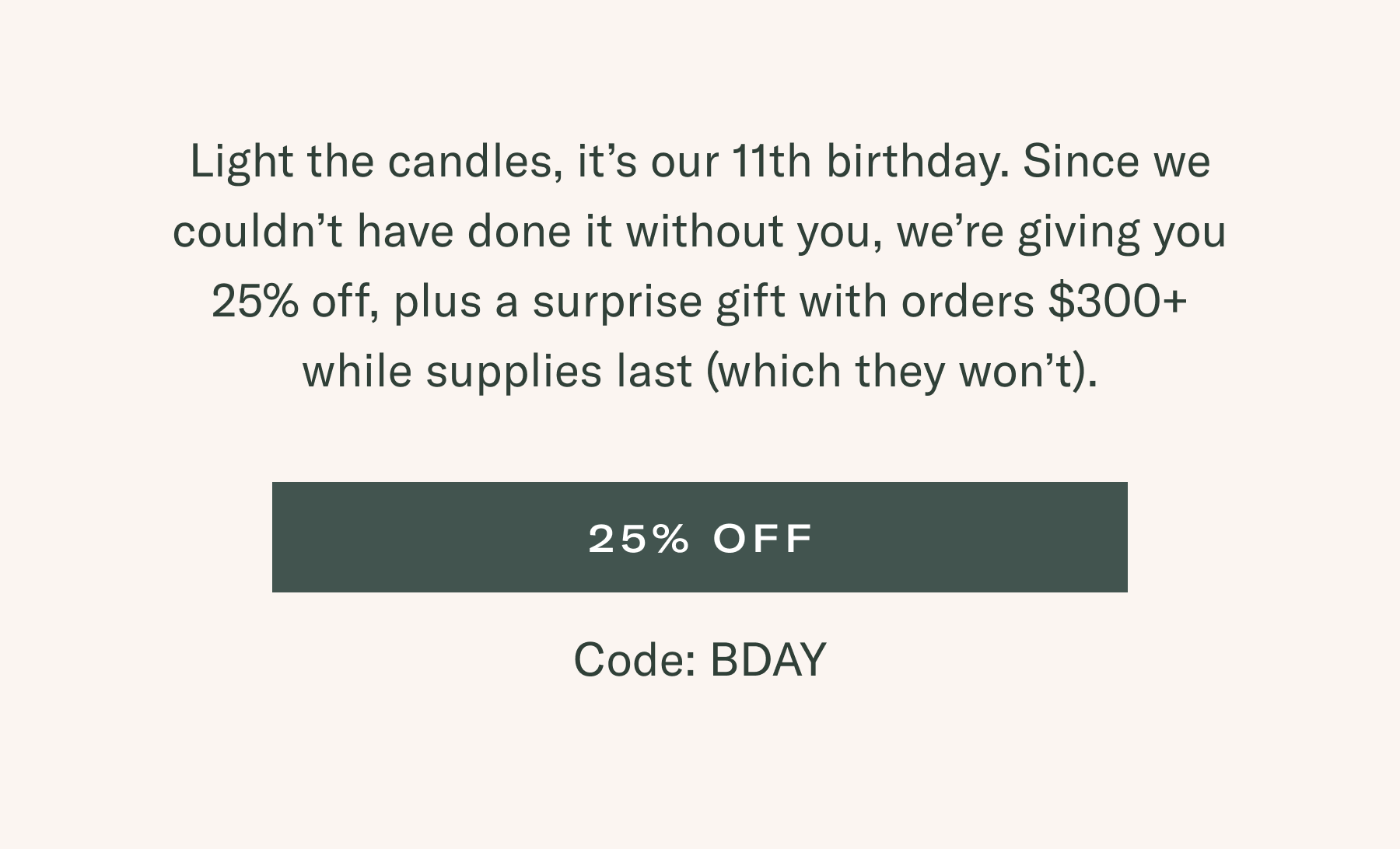The height and width of the screenshot is (849, 1400).
Task: Click the word 'birthday.' in the first line
Action: 917,162
